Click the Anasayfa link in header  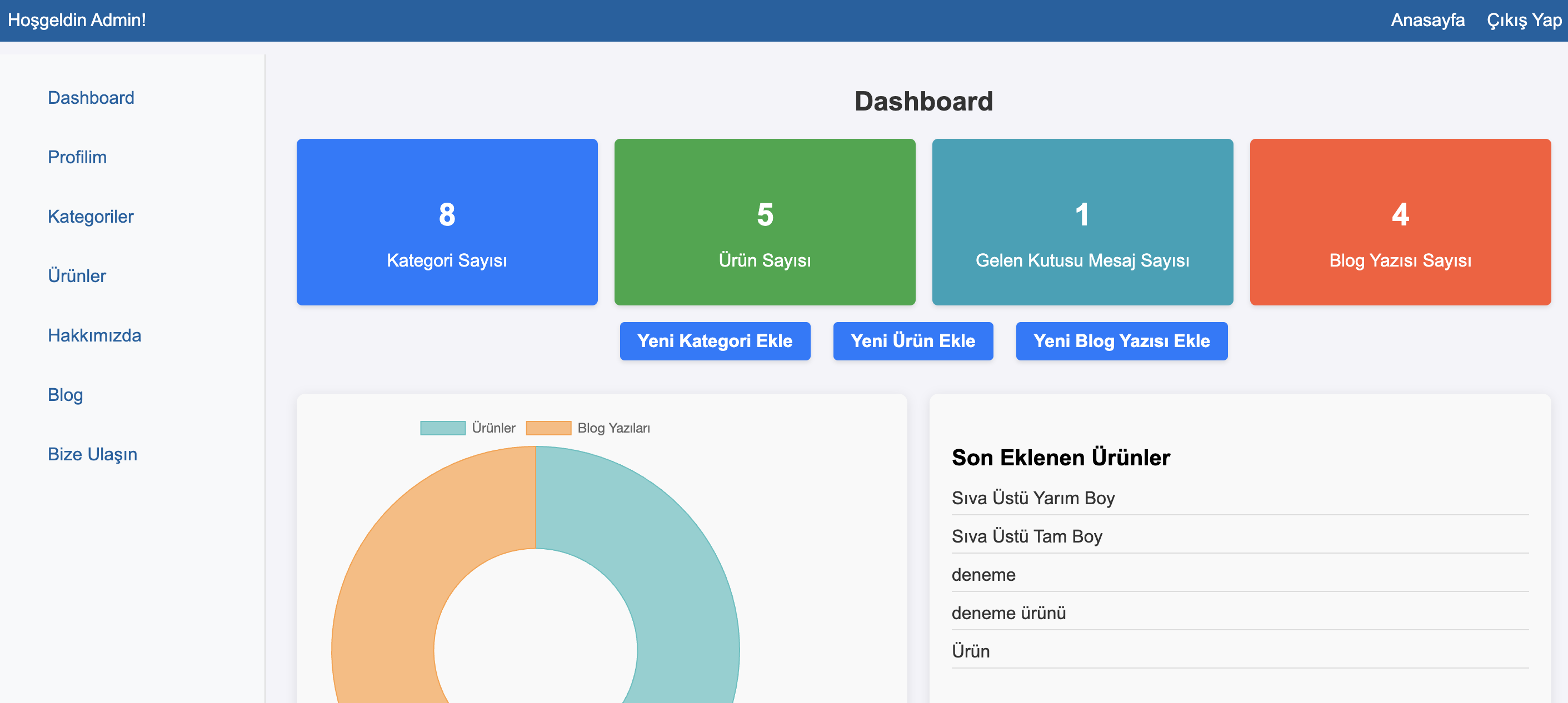1427,20
